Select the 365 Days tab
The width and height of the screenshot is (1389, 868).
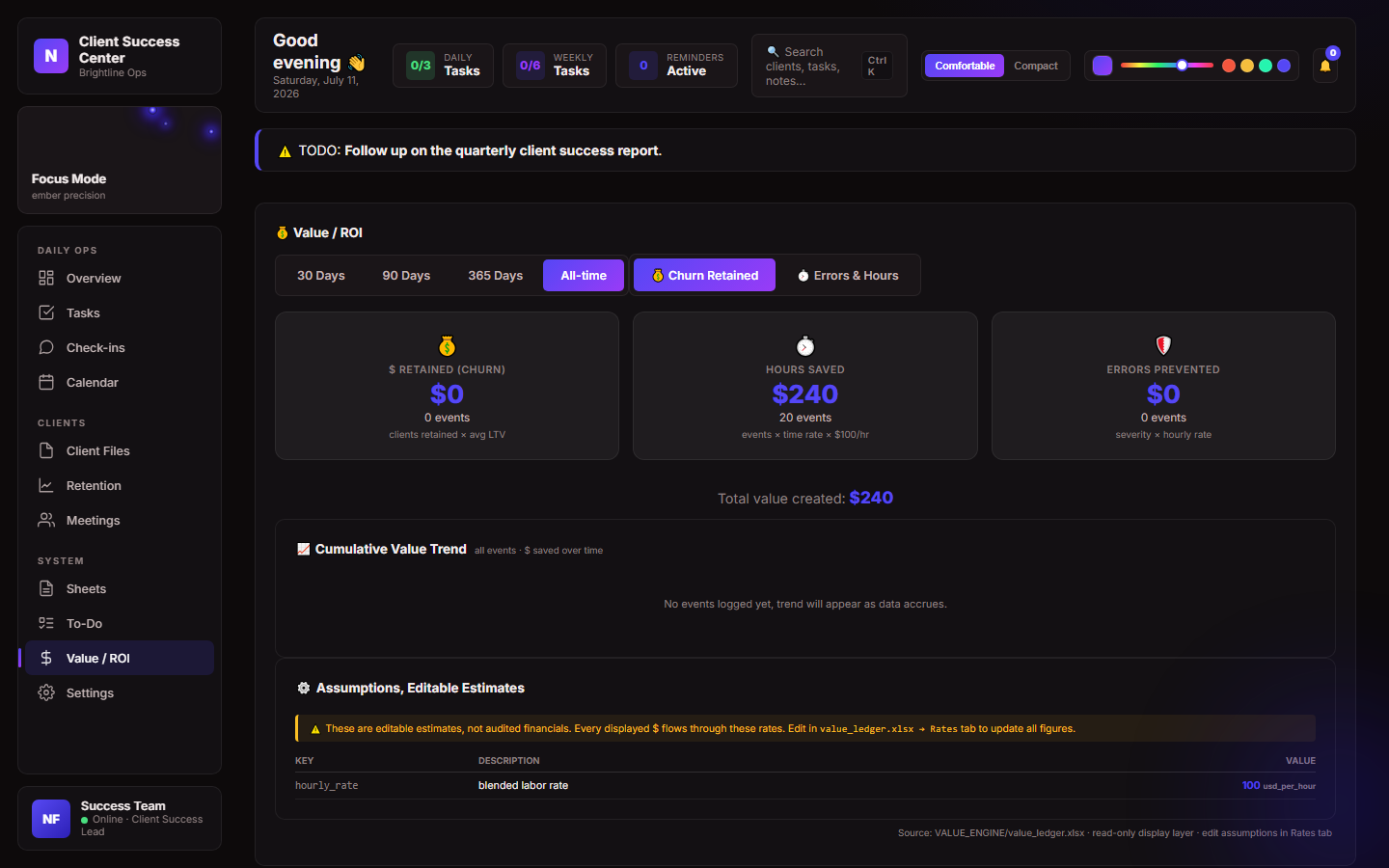(496, 275)
